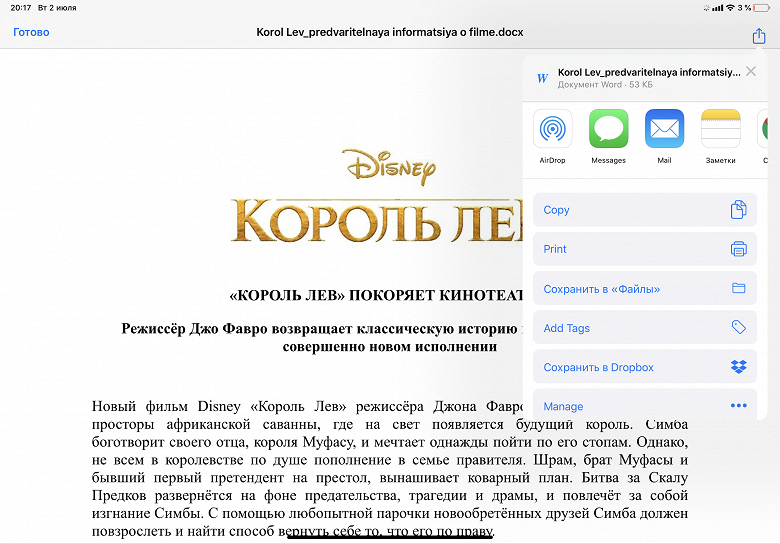Image resolution: width=780 pixels, height=544 pixels.
Task: Click the Документ Word · 53 КБ label
Action: click(x=605, y=85)
